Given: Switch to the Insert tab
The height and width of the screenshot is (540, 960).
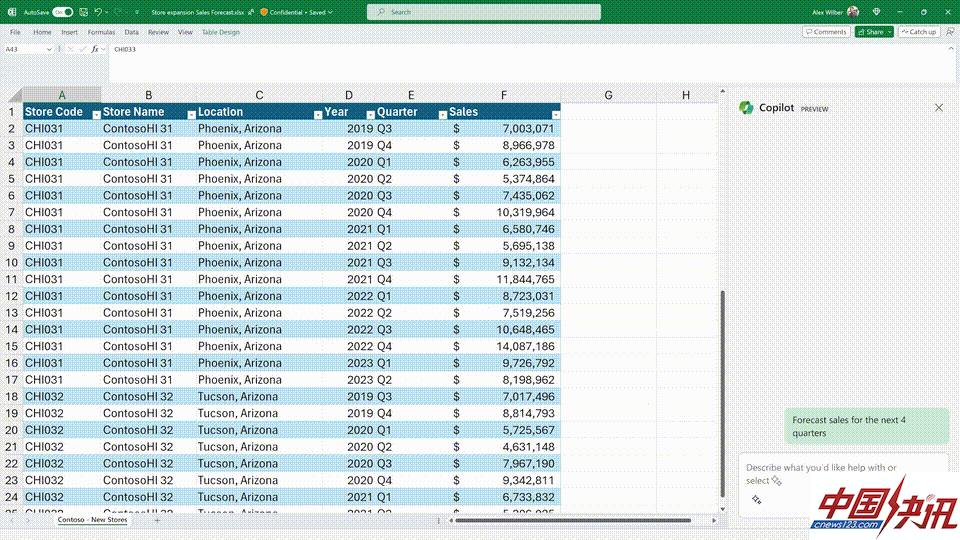Looking at the screenshot, I should [x=69, y=32].
